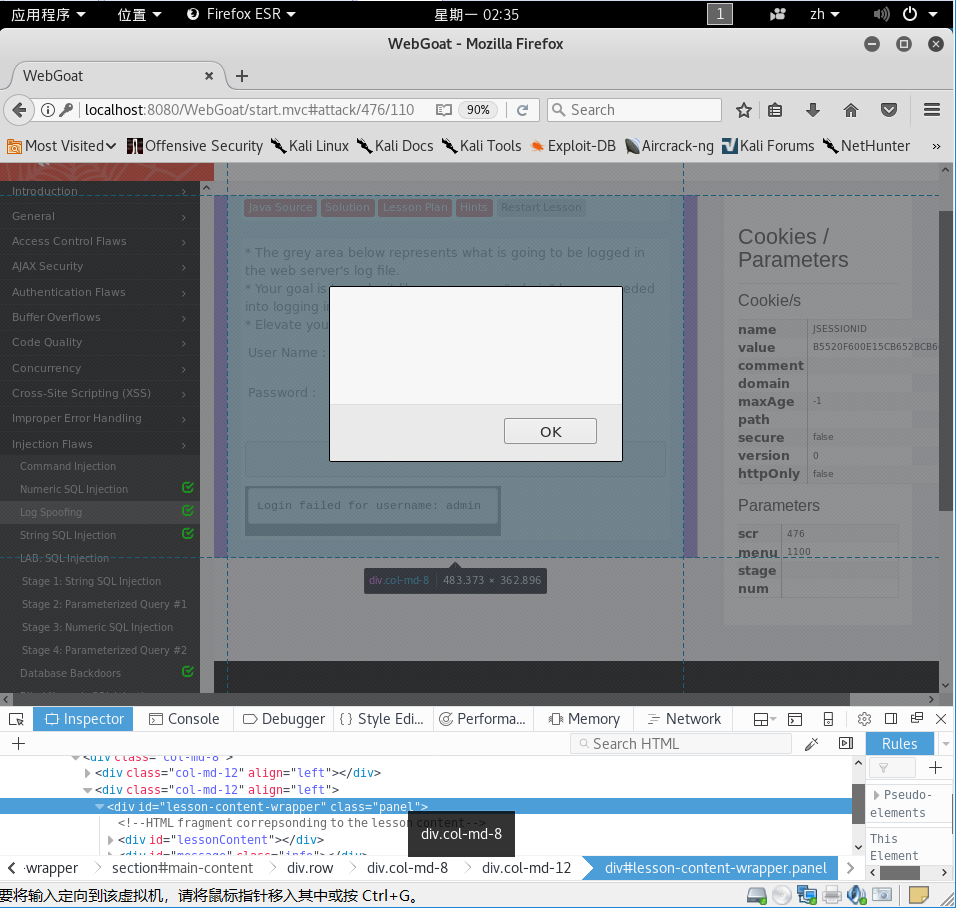The height and width of the screenshot is (908, 956).
Task: Open the Exploit-DB bookmark
Action: click(x=573, y=146)
